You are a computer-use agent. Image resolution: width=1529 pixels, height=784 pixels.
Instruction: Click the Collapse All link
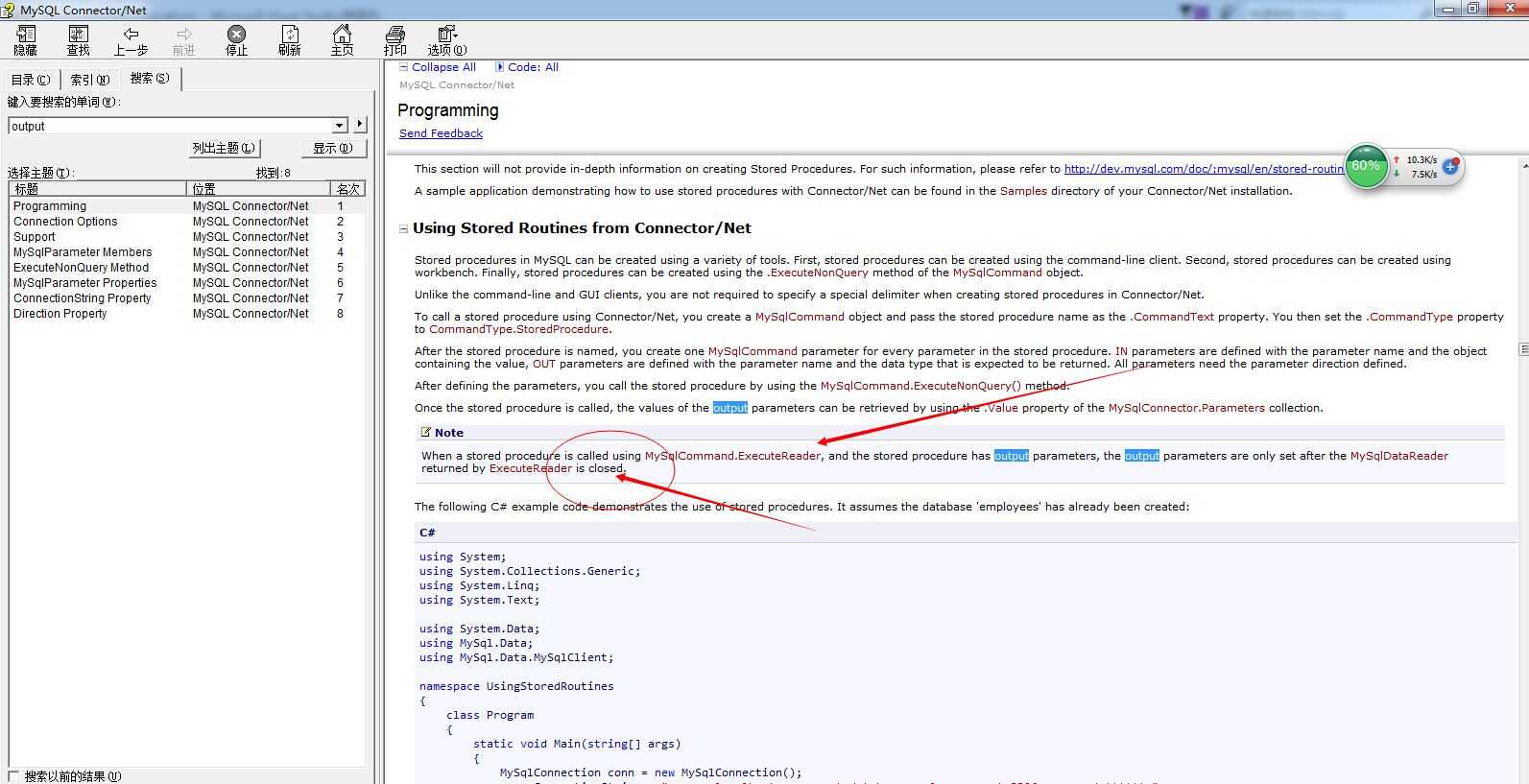(x=443, y=67)
